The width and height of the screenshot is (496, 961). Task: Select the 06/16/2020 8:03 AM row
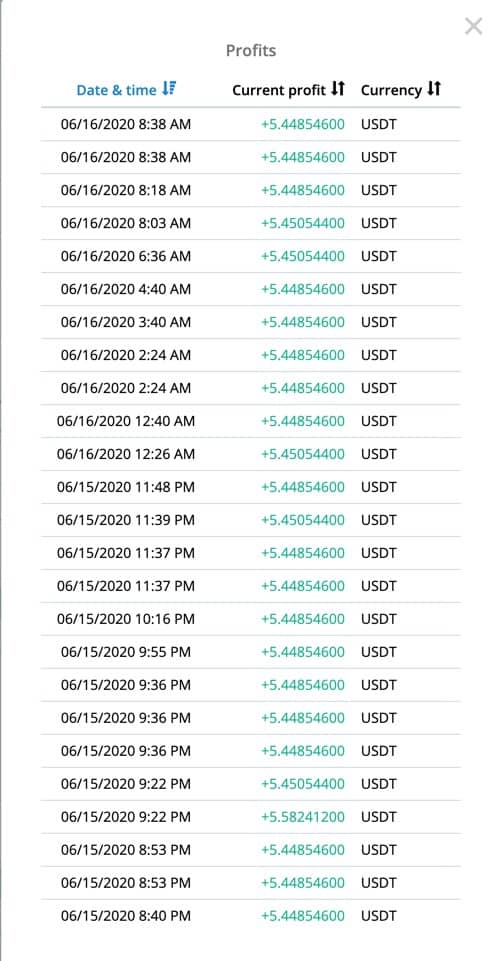[x=251, y=224]
